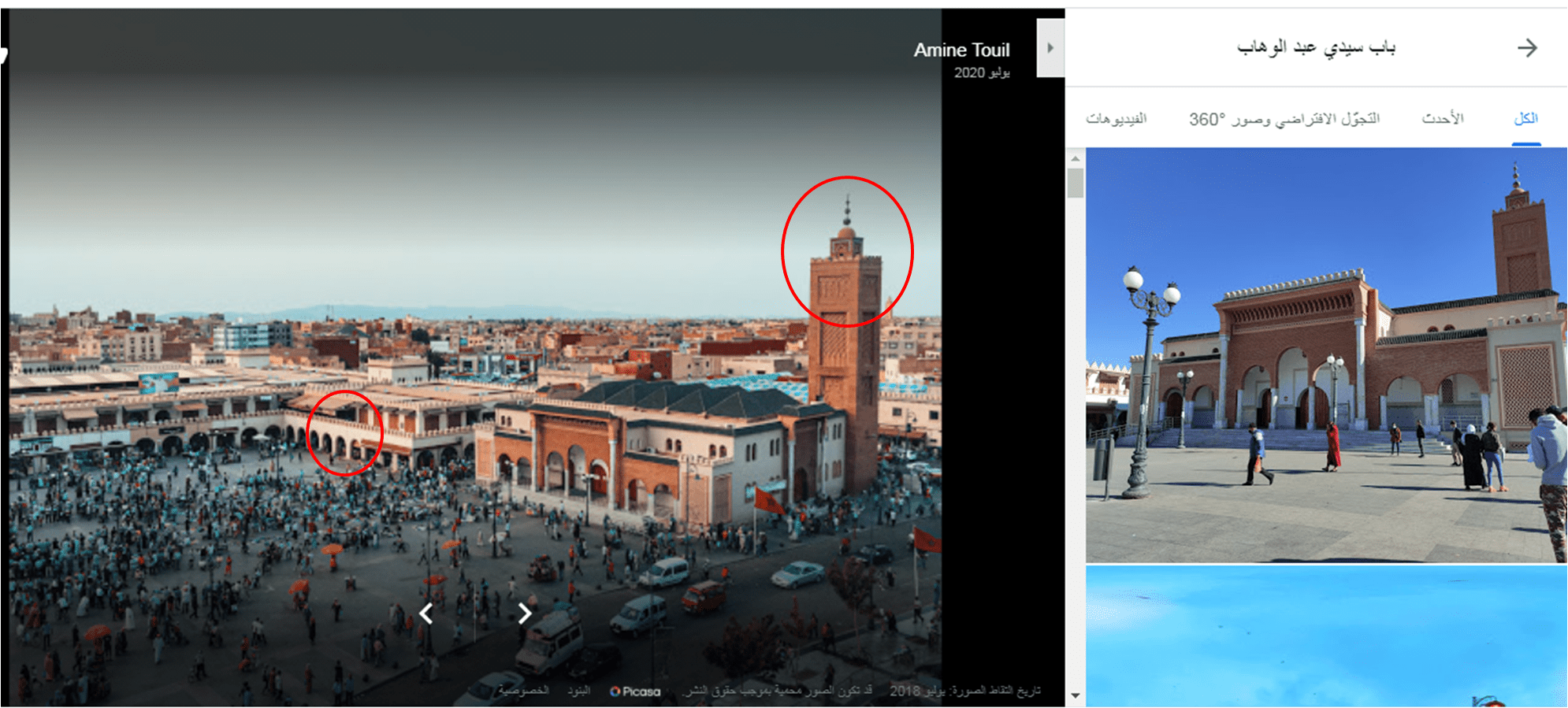This screenshot has height=708, width=1568.
Task: Switch to the الكل (All) tab
Action: [1525, 119]
